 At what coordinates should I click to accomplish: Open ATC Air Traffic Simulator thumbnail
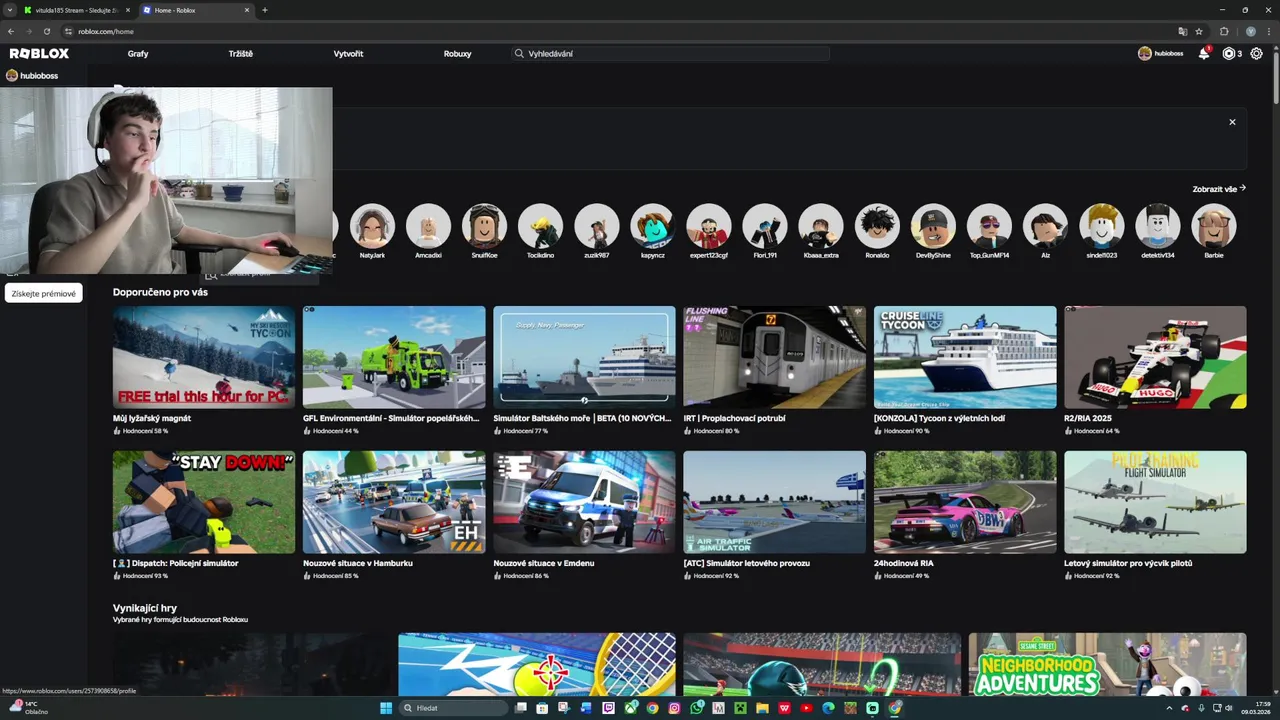click(x=775, y=502)
